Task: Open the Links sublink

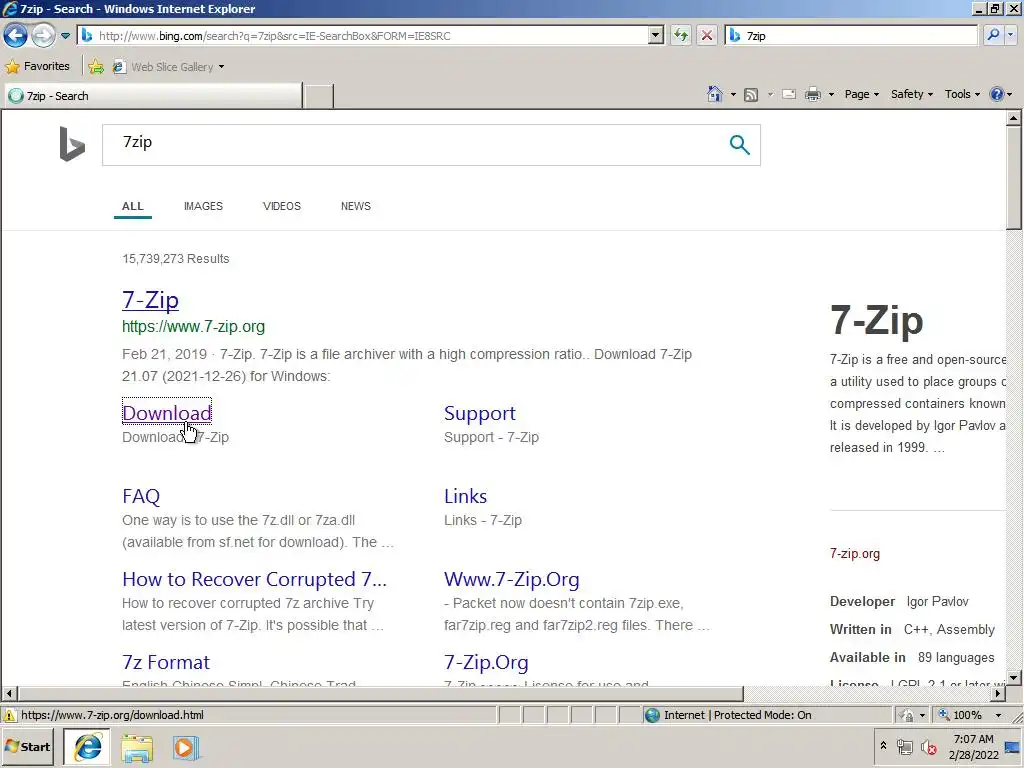Action: click(465, 496)
